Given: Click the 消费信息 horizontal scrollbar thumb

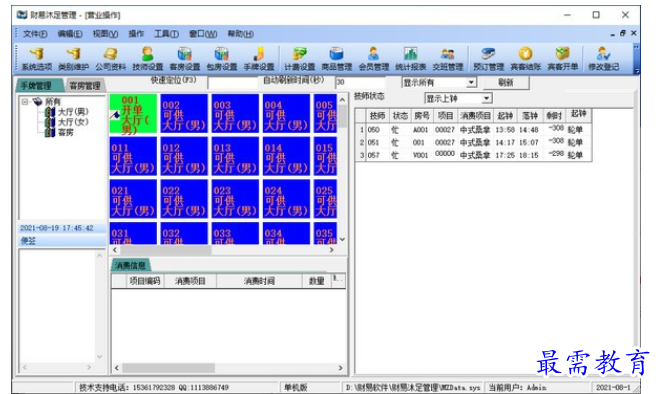Looking at the screenshot, I should (169, 368).
